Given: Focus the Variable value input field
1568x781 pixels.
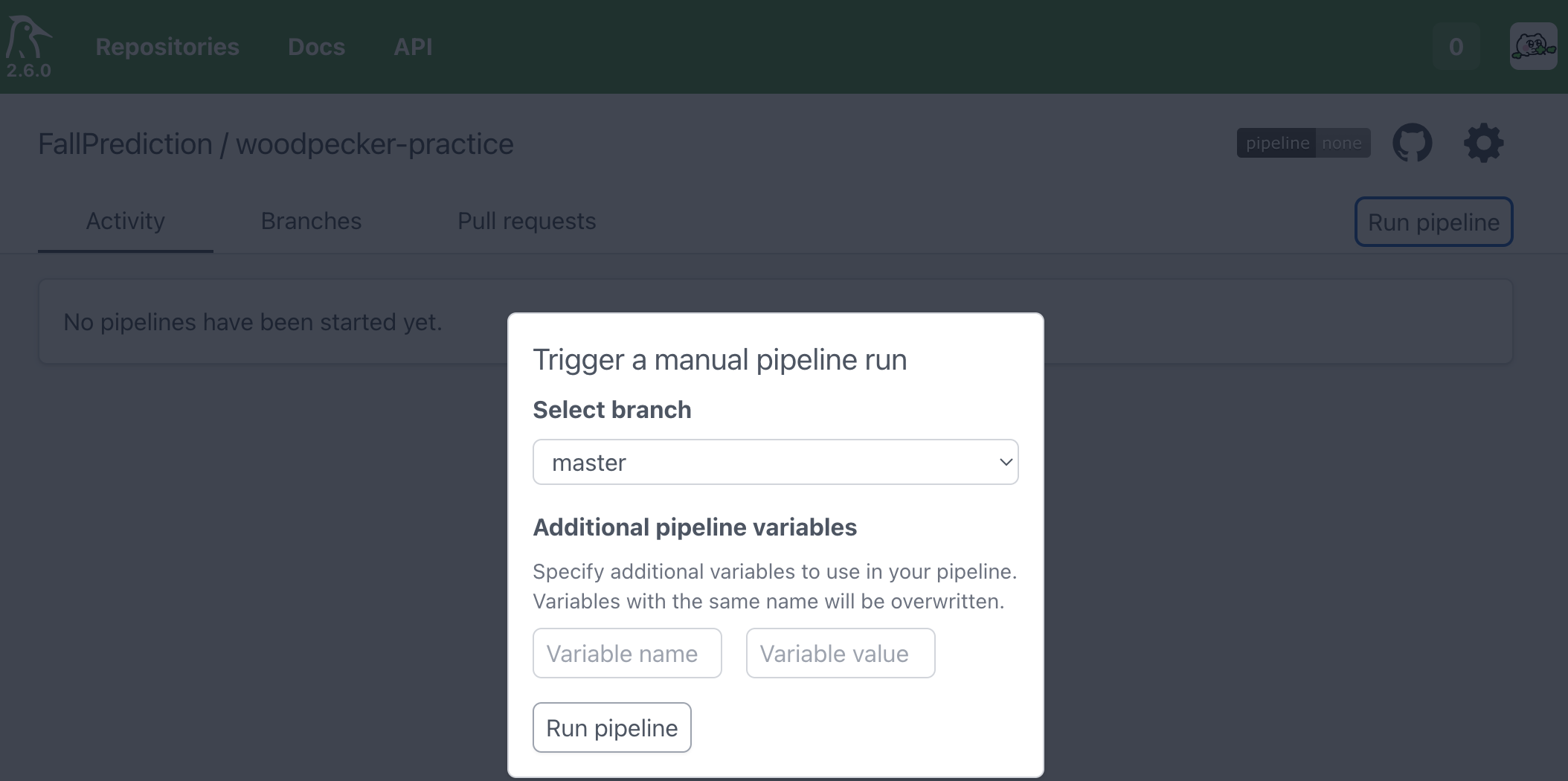Looking at the screenshot, I should click(x=841, y=653).
